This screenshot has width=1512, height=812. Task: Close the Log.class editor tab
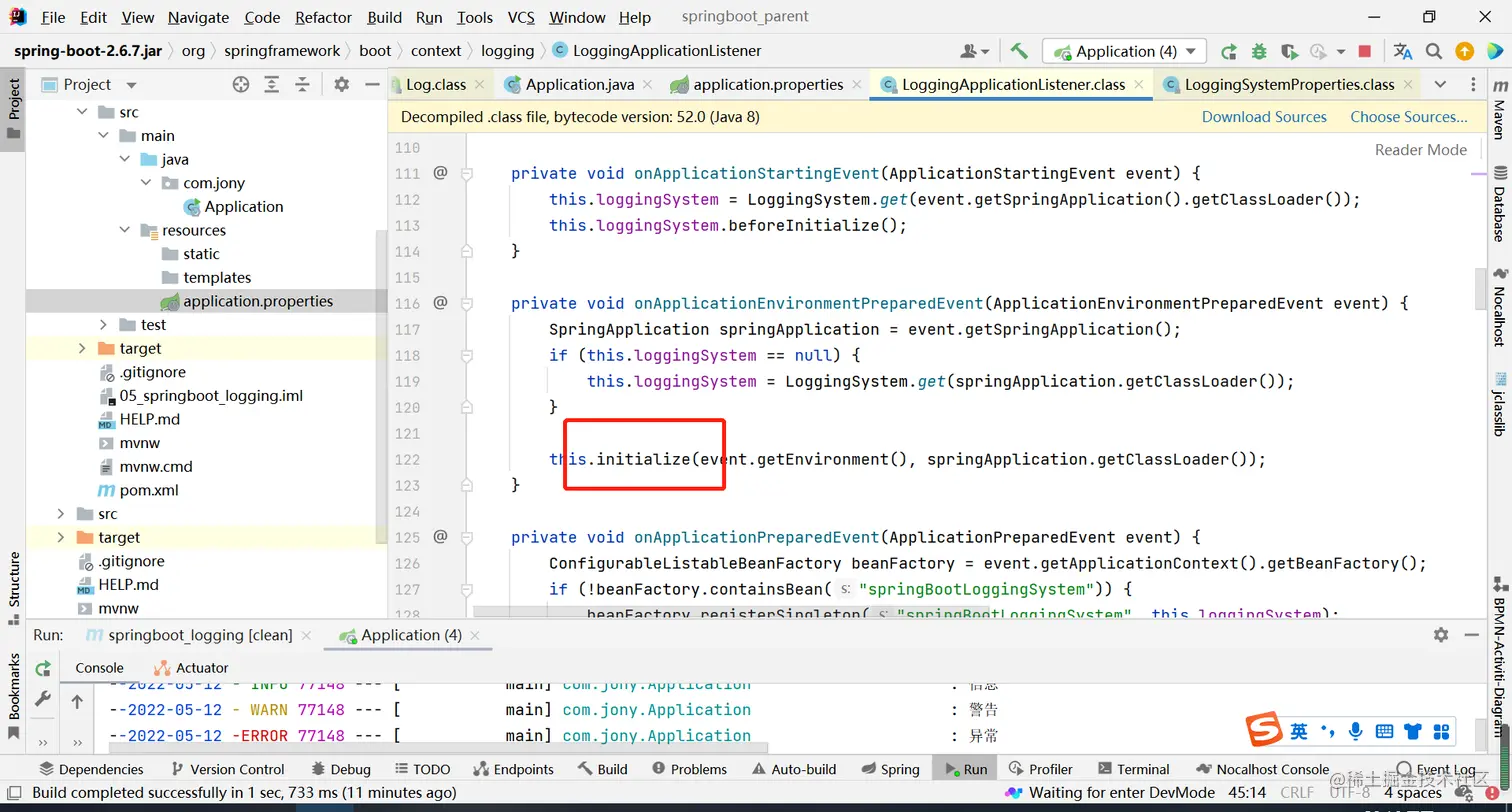(x=479, y=85)
